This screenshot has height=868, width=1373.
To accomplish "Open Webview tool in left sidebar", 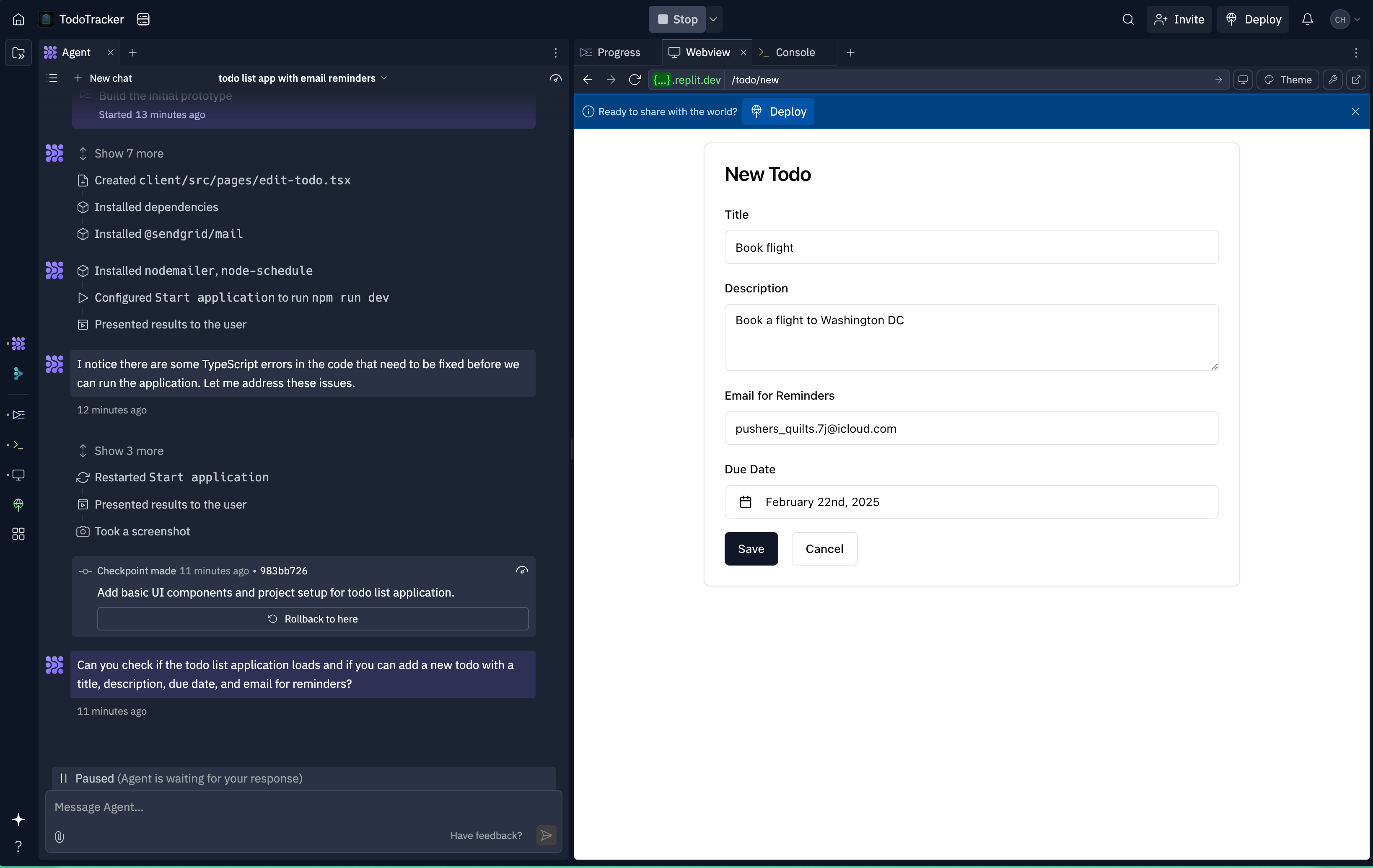I will pyautogui.click(x=18, y=475).
